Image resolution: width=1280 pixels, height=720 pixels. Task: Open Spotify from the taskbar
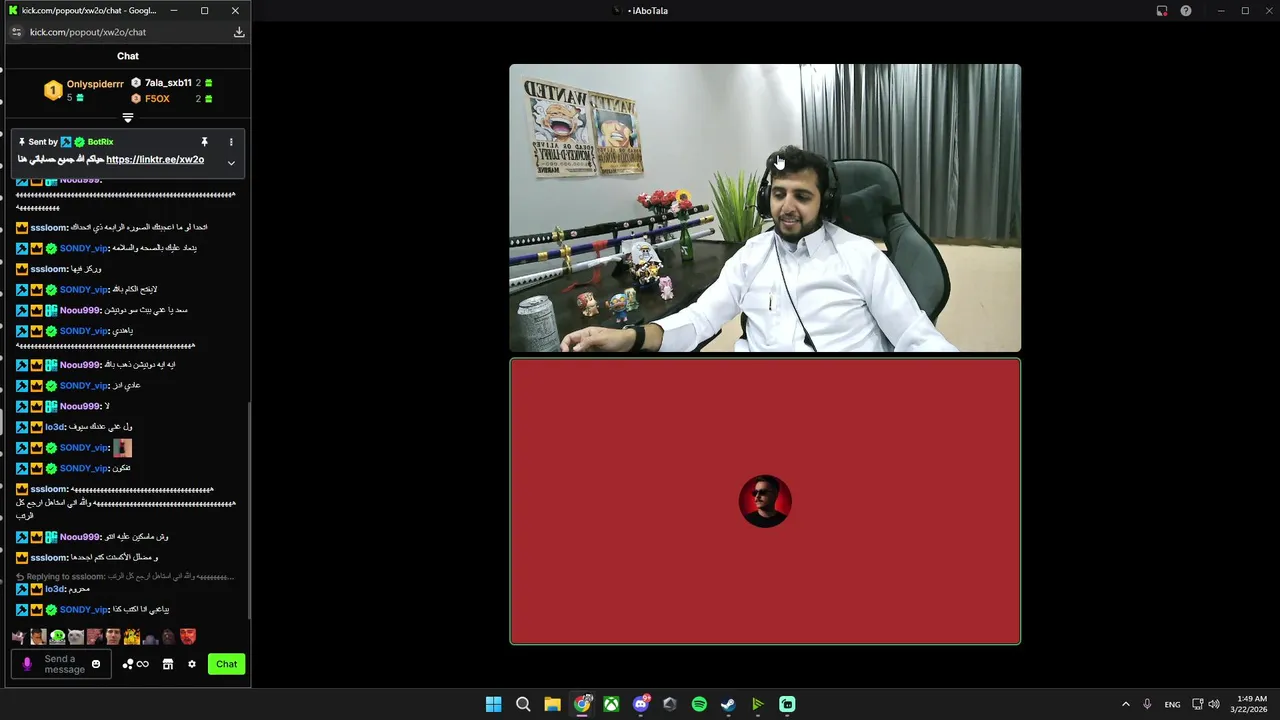[x=699, y=704]
